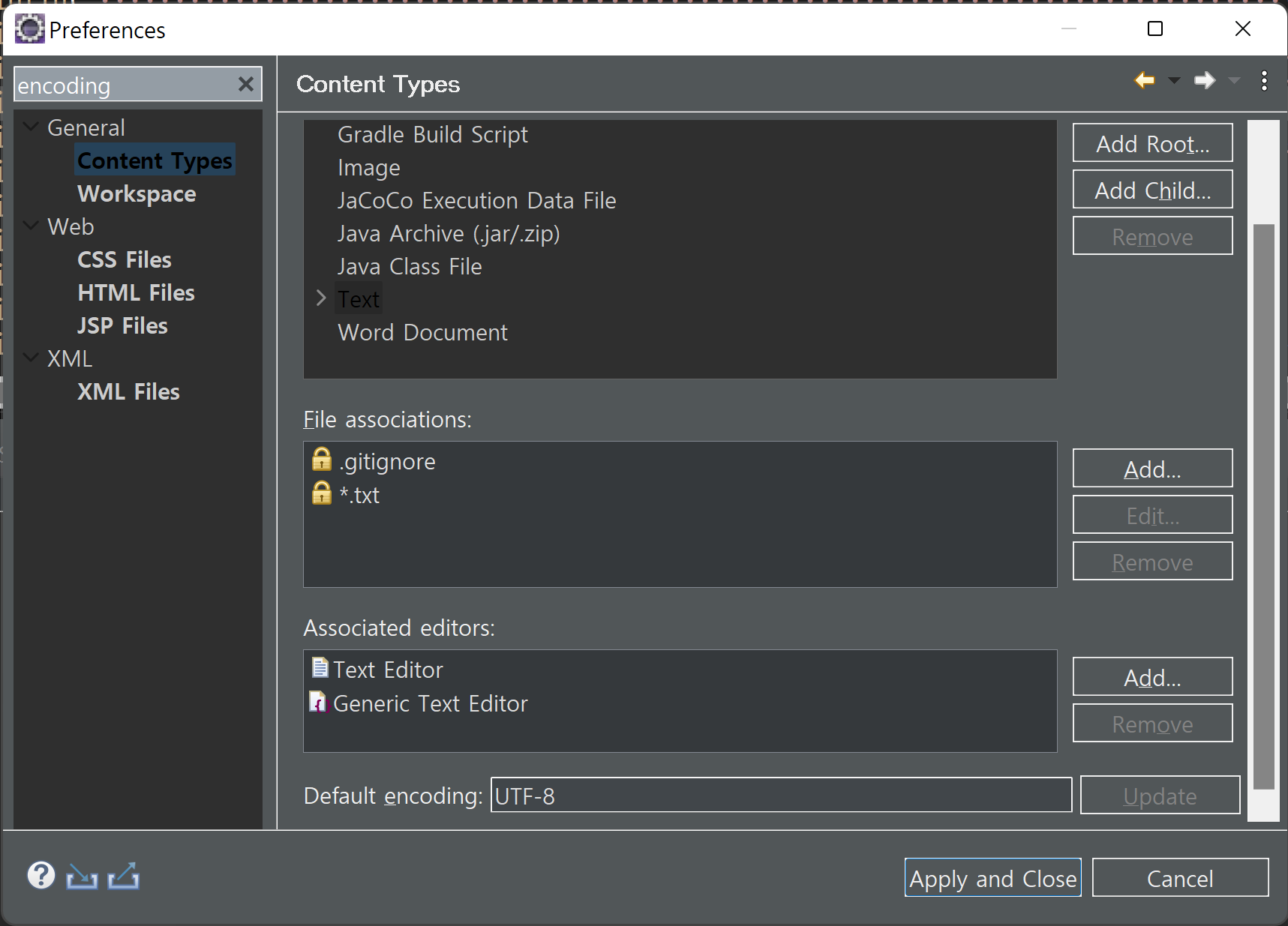The width and height of the screenshot is (1288, 926).
Task: Click Remove for associated editors
Action: [1153, 723]
